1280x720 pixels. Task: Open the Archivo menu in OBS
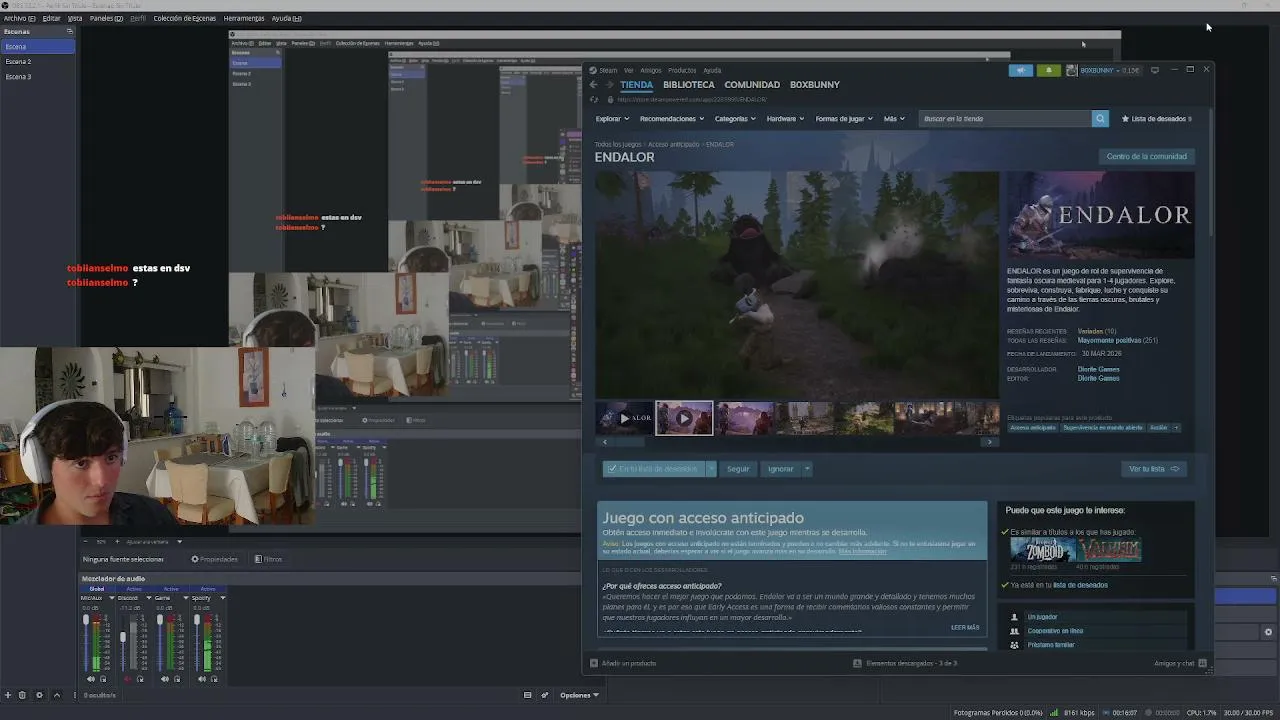click(20, 18)
